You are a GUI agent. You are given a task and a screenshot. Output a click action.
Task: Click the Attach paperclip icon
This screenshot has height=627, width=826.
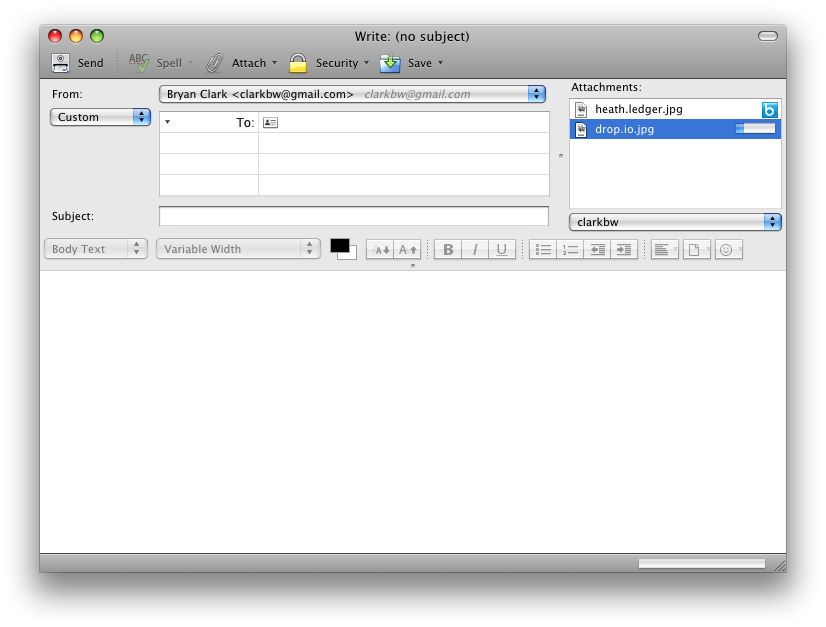pyautogui.click(x=214, y=63)
